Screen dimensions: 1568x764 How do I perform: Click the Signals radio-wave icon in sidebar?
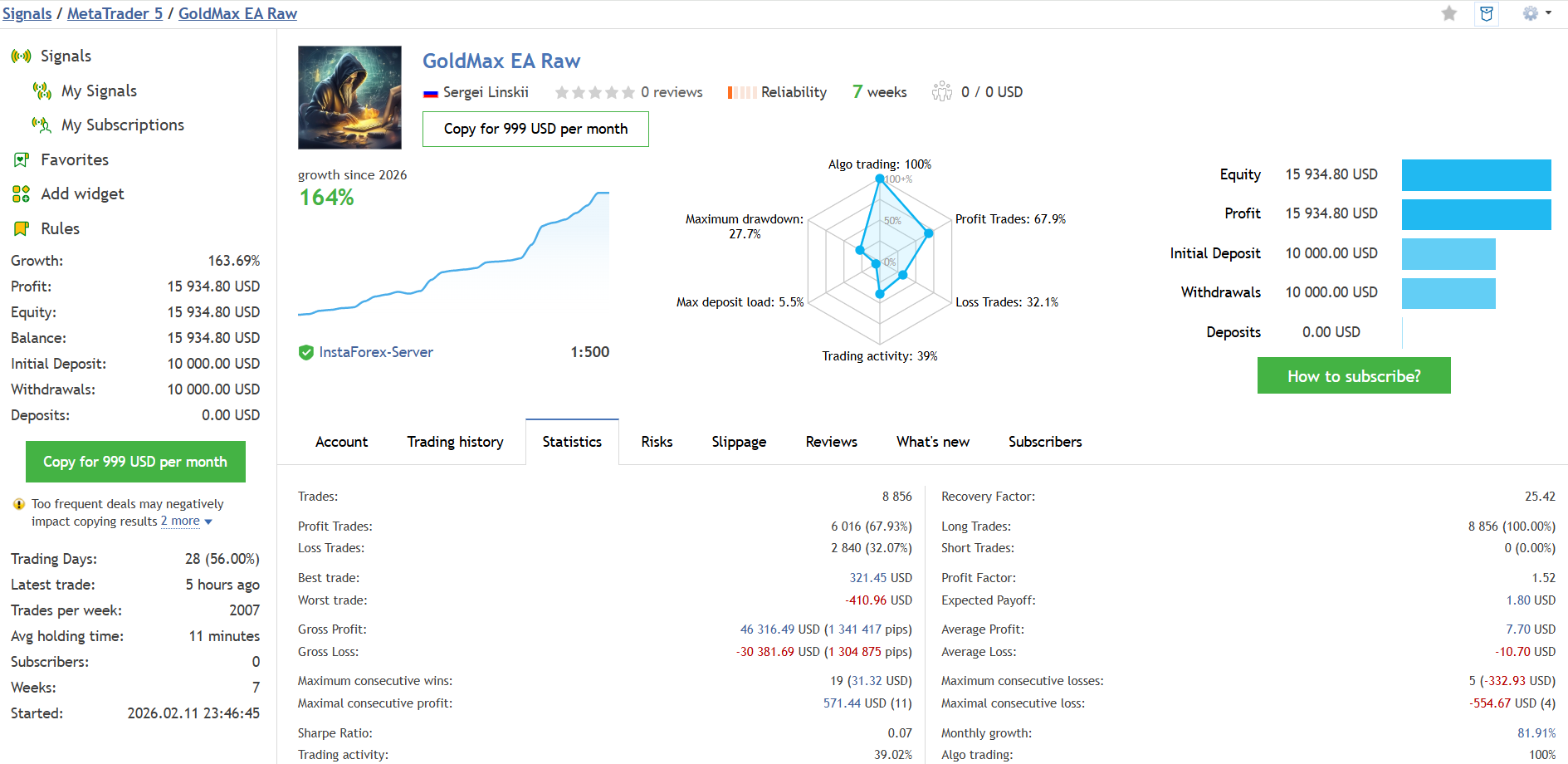(21, 56)
